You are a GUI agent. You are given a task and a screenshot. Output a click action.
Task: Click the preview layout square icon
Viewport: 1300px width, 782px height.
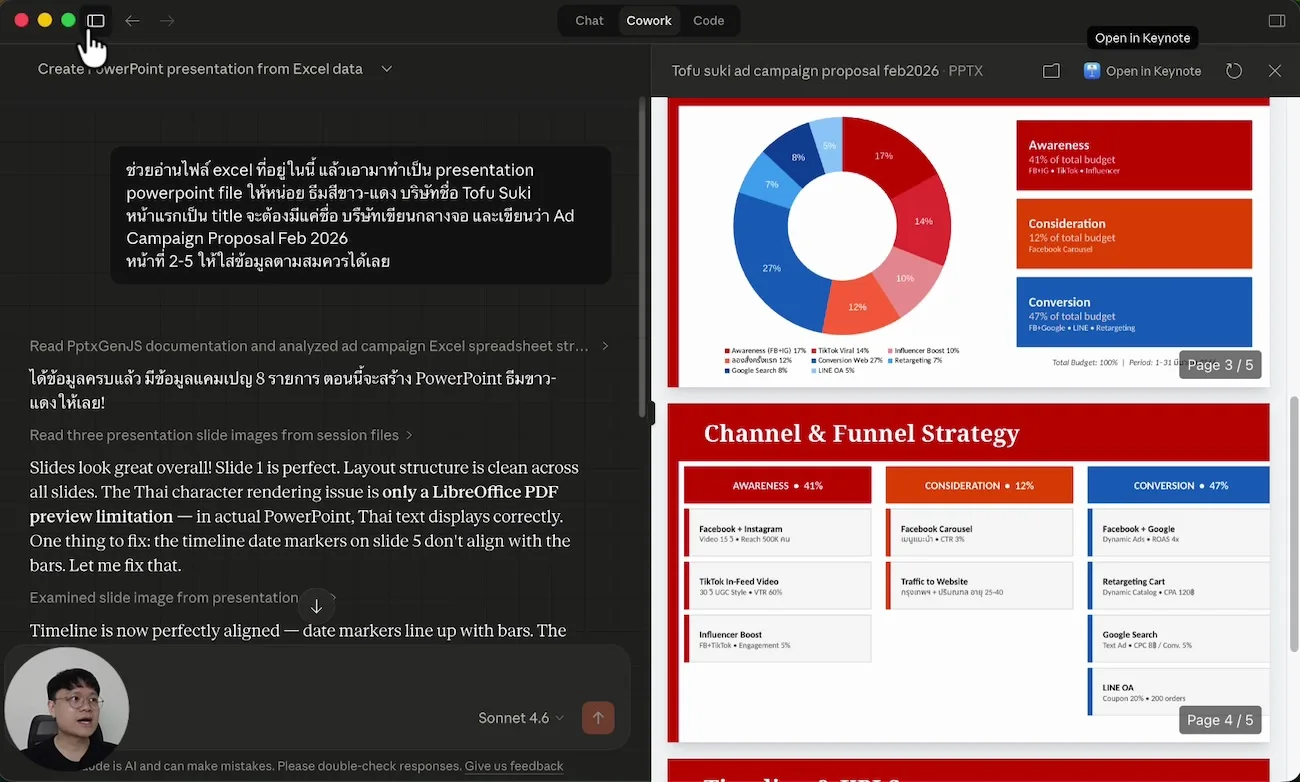point(1051,71)
